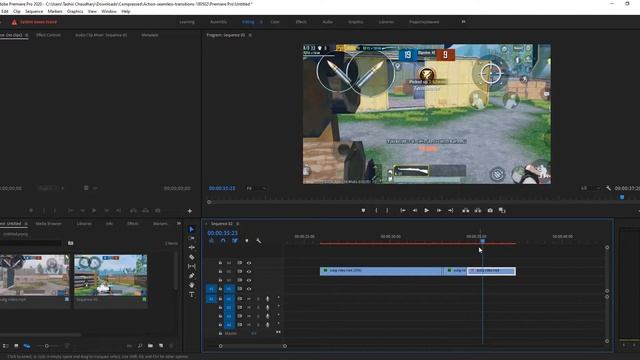This screenshot has height=360, width=640.
Task: Select the Ripple Edit tool
Action: (191, 247)
